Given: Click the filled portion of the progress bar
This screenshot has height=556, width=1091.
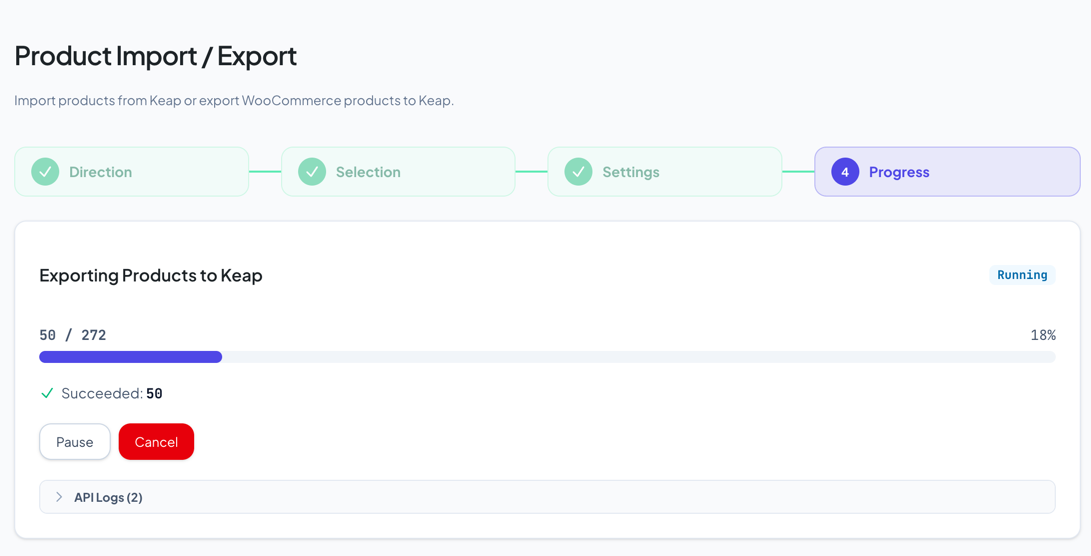Looking at the screenshot, I should [x=130, y=357].
